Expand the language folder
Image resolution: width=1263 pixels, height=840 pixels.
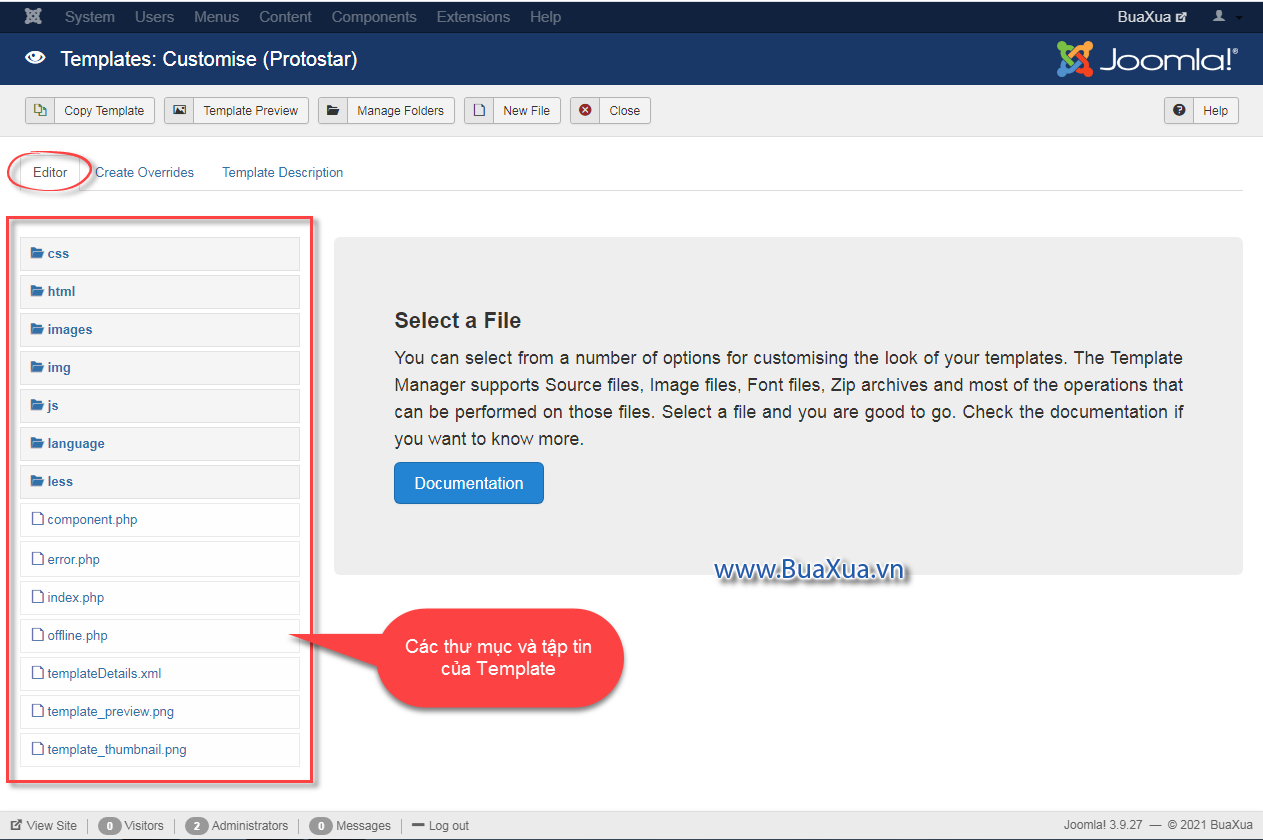point(160,444)
